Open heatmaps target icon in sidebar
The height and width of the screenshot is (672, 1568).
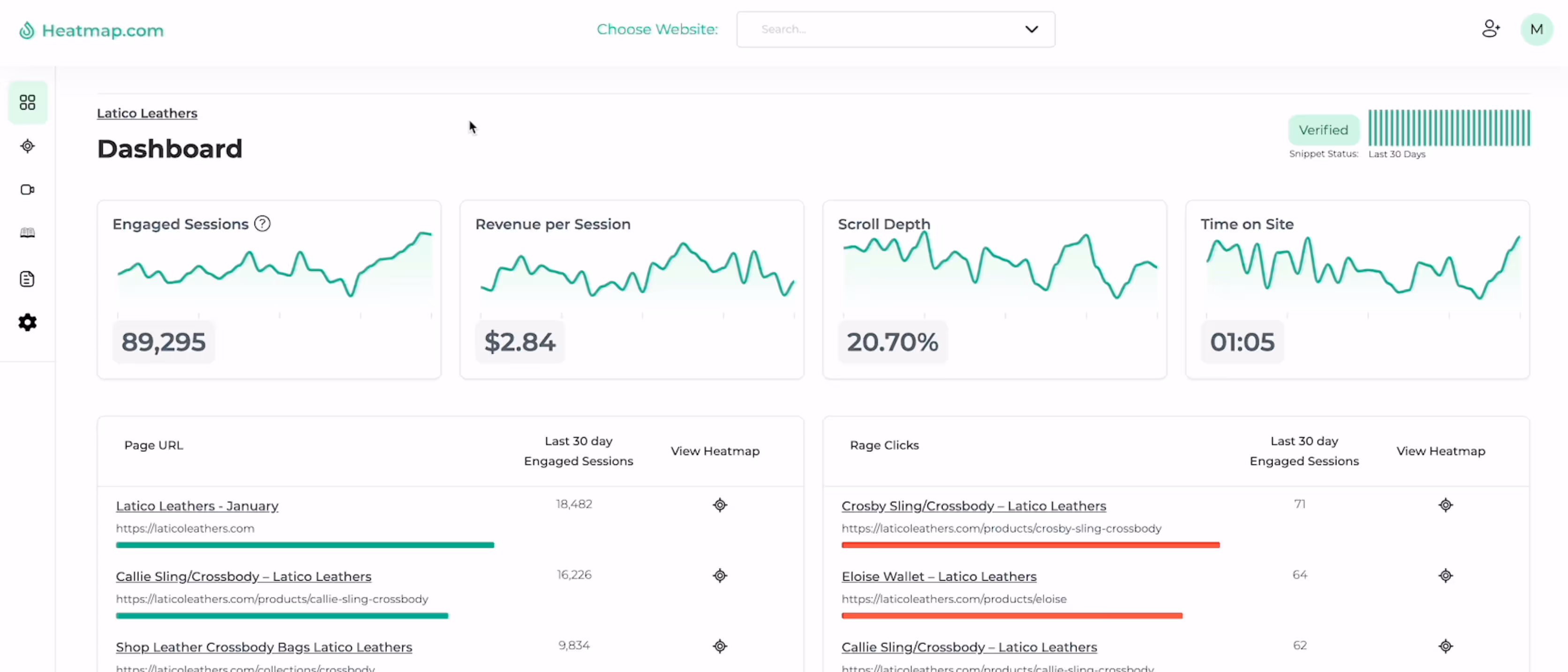point(27,146)
